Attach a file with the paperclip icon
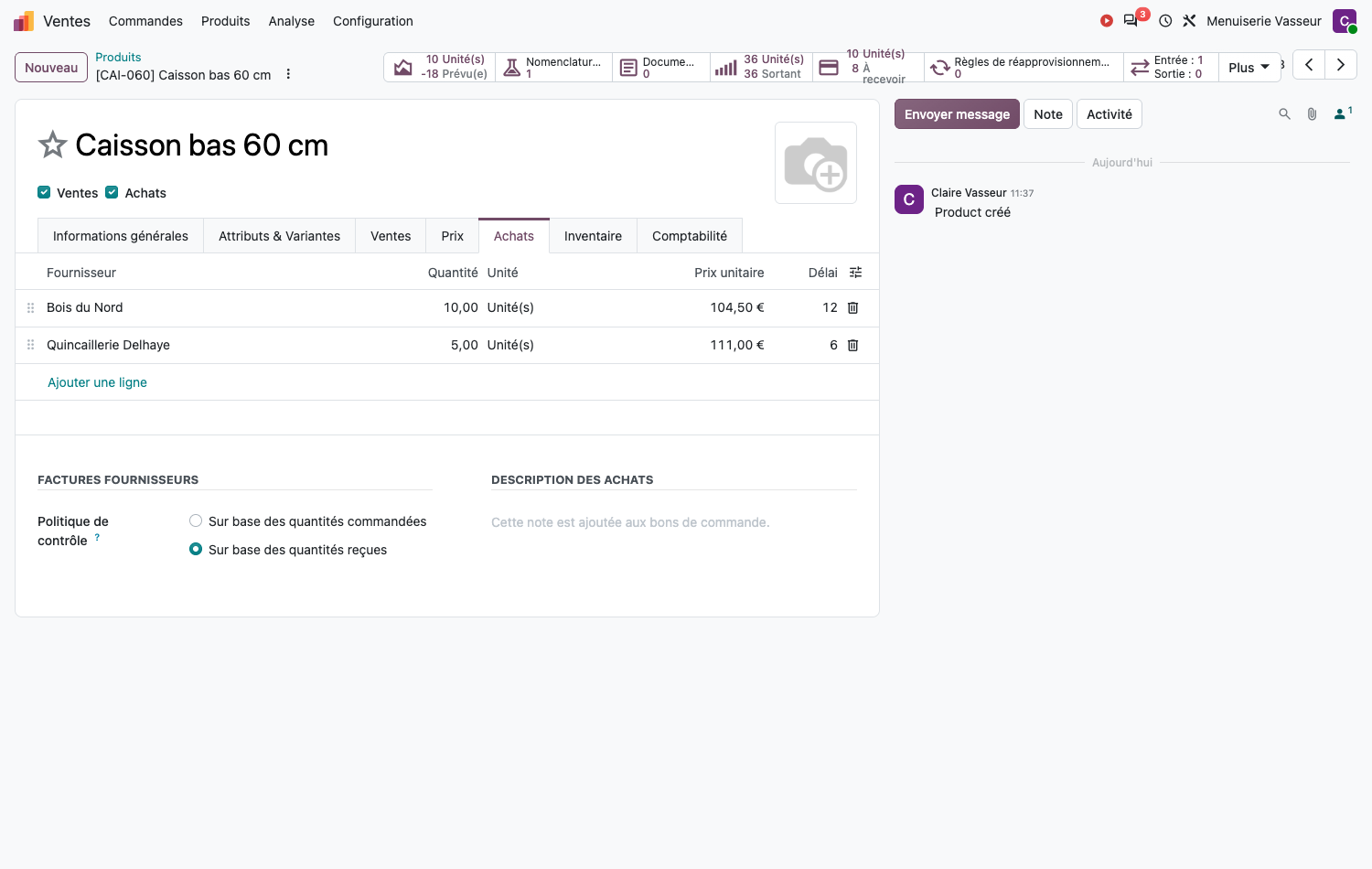Image resolution: width=1372 pixels, height=869 pixels. point(1312,114)
